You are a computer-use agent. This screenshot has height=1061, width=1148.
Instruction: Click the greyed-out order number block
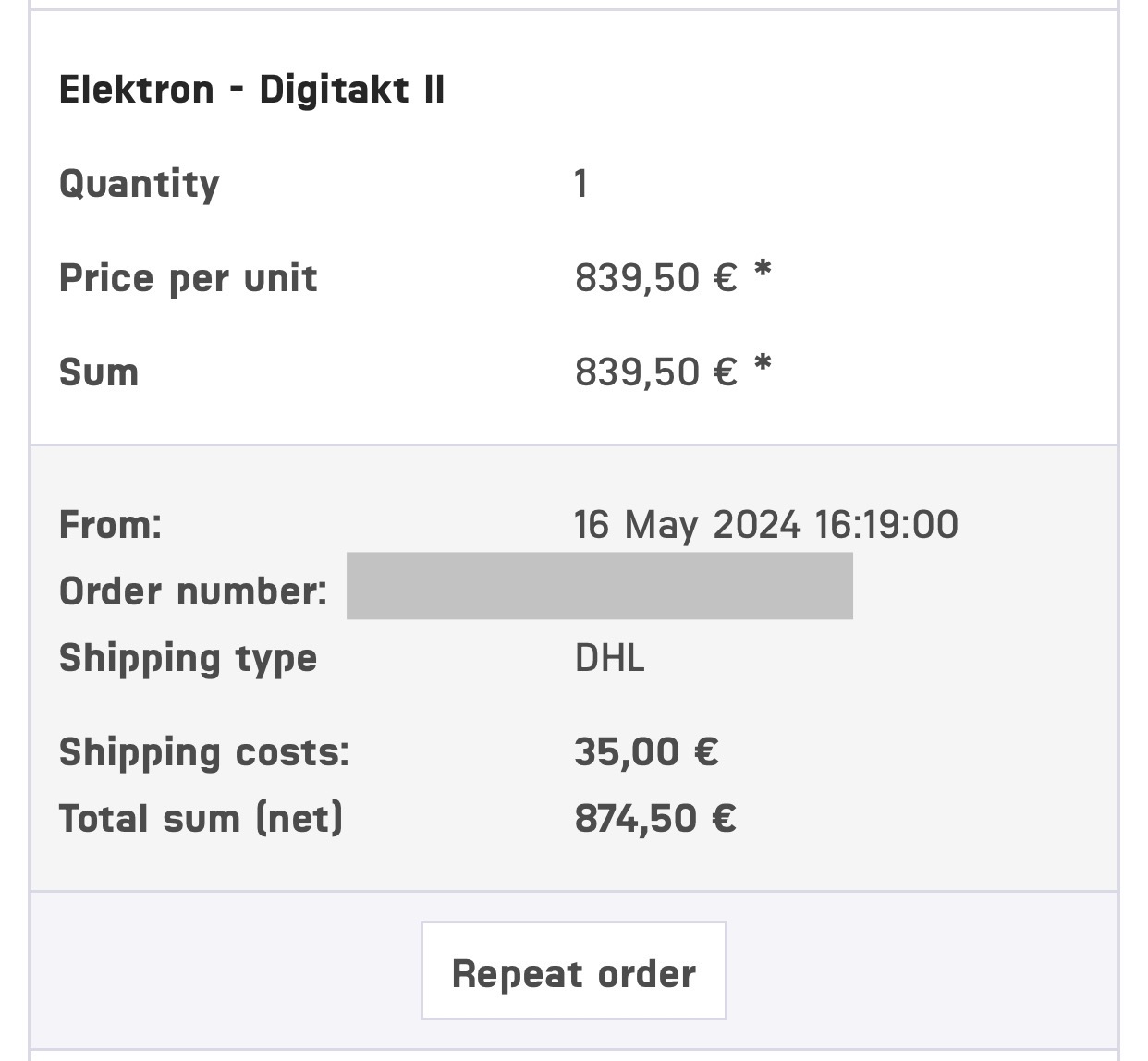[x=599, y=586]
